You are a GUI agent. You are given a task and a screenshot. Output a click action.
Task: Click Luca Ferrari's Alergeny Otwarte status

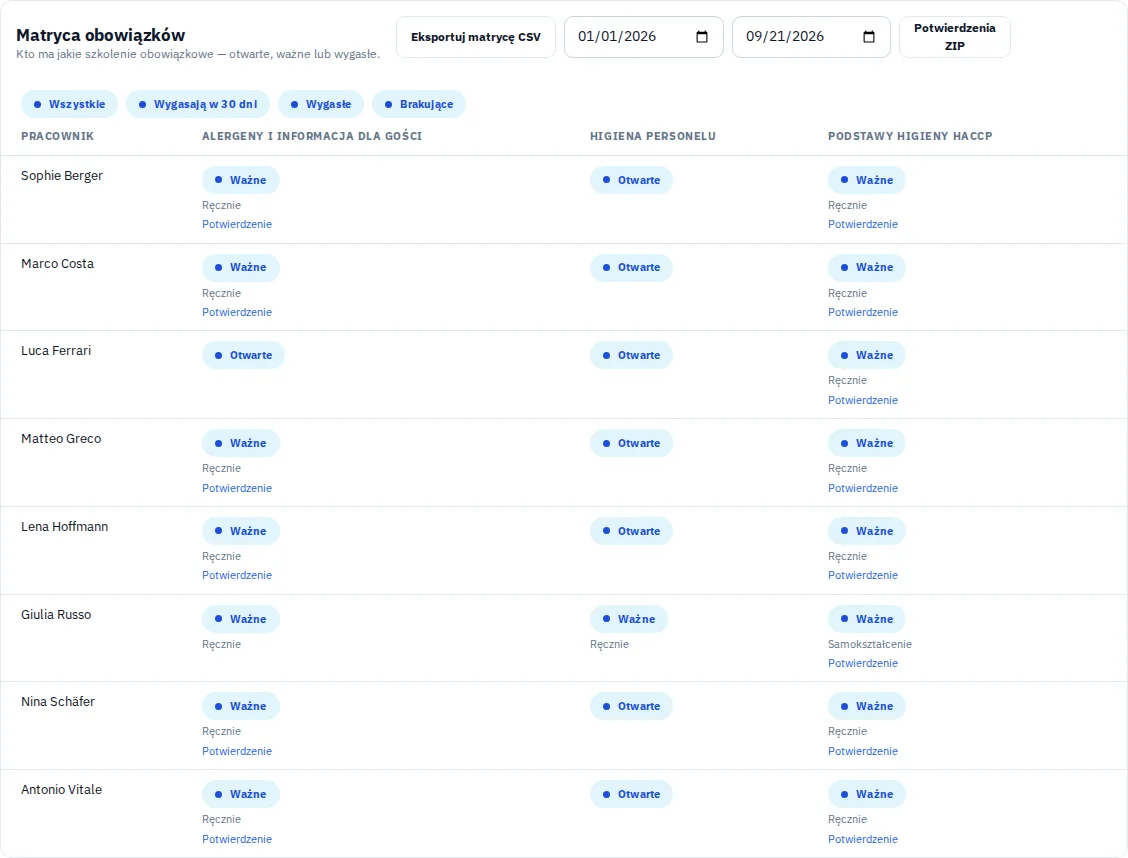[243, 355]
